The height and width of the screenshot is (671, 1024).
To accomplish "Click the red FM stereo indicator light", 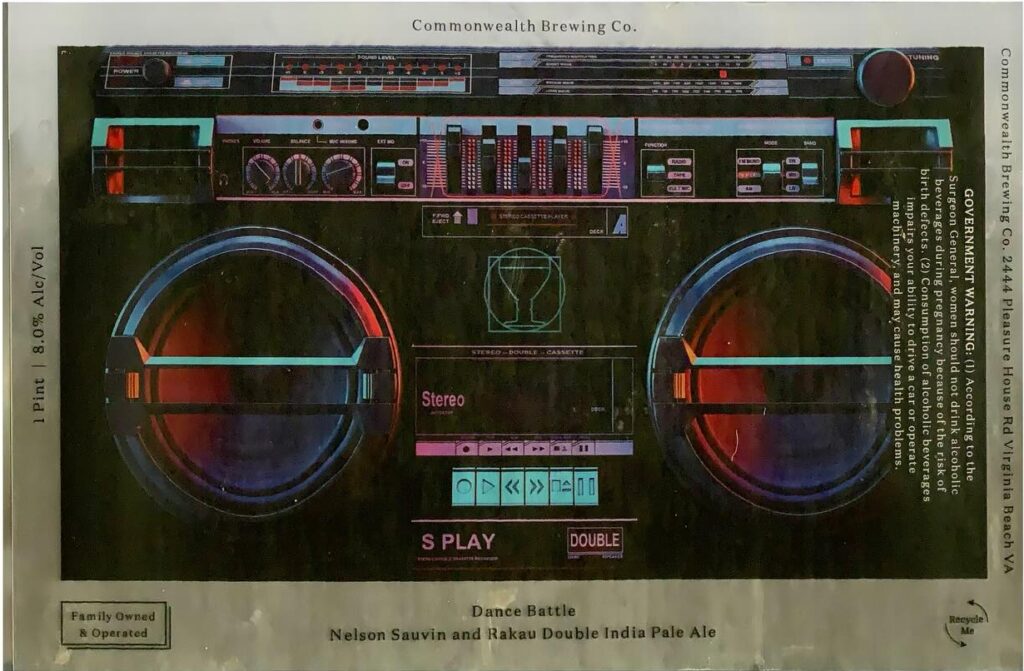I will click(x=807, y=61).
